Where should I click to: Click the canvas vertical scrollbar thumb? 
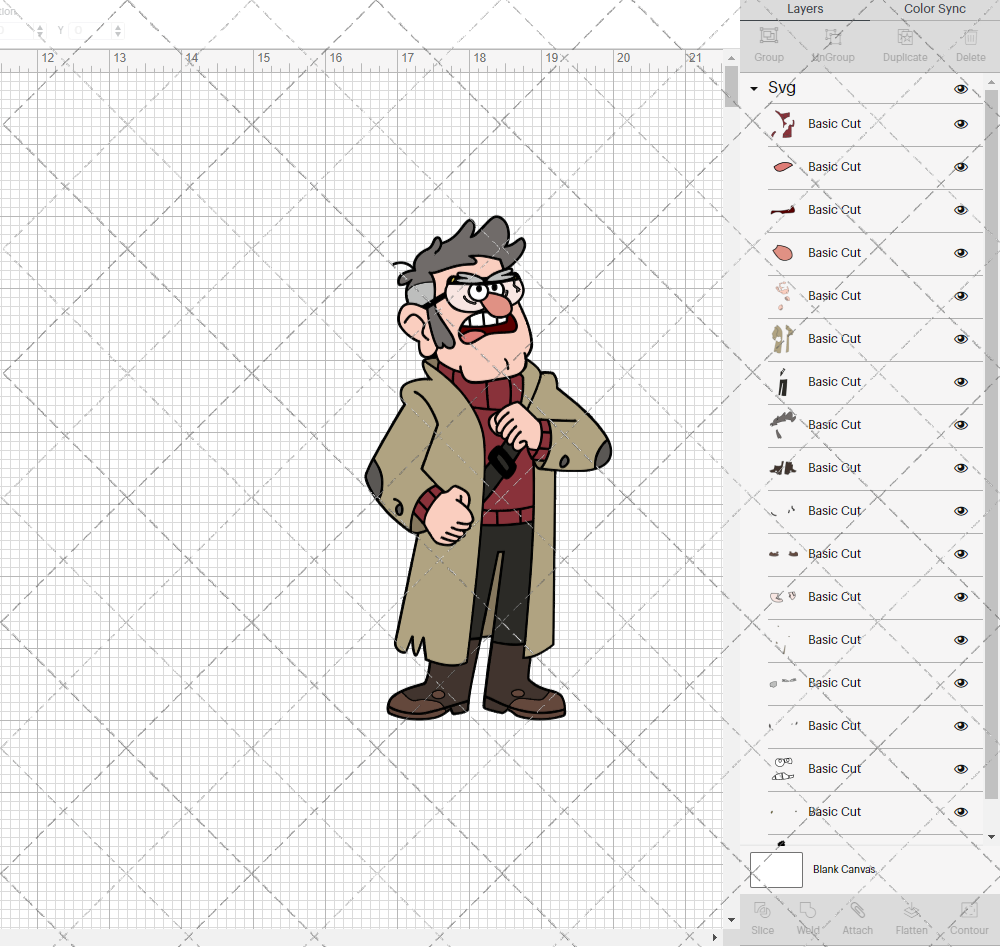pyautogui.click(x=731, y=85)
